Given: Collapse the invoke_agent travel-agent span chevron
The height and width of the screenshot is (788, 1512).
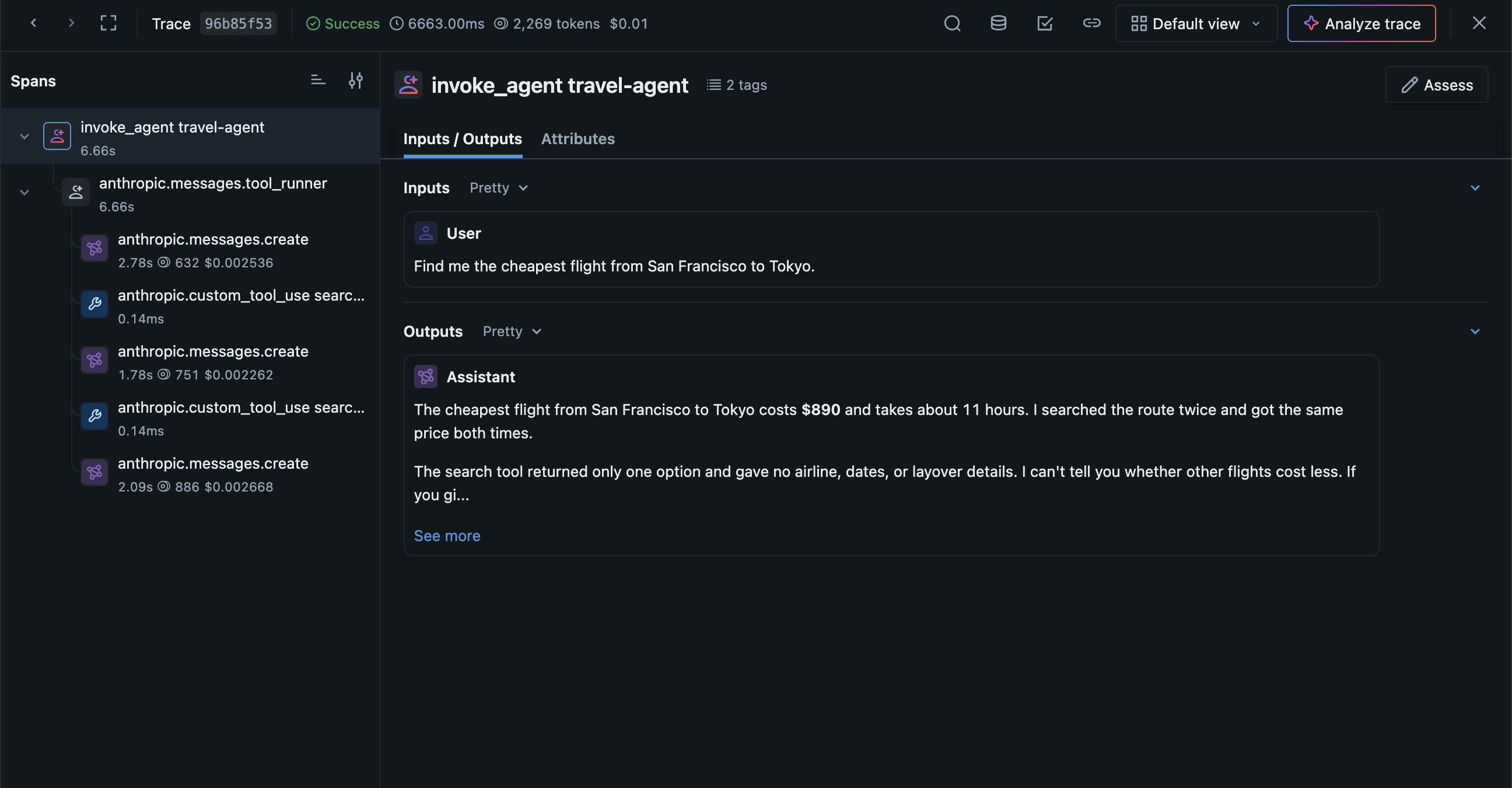Looking at the screenshot, I should (x=24, y=136).
